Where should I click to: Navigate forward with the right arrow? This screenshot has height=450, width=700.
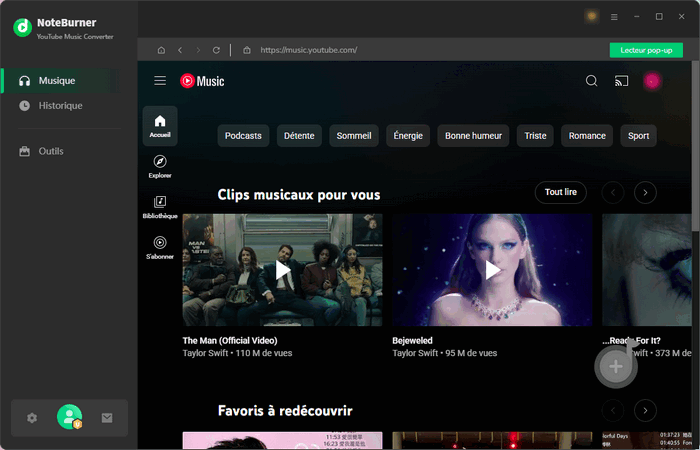[198, 50]
